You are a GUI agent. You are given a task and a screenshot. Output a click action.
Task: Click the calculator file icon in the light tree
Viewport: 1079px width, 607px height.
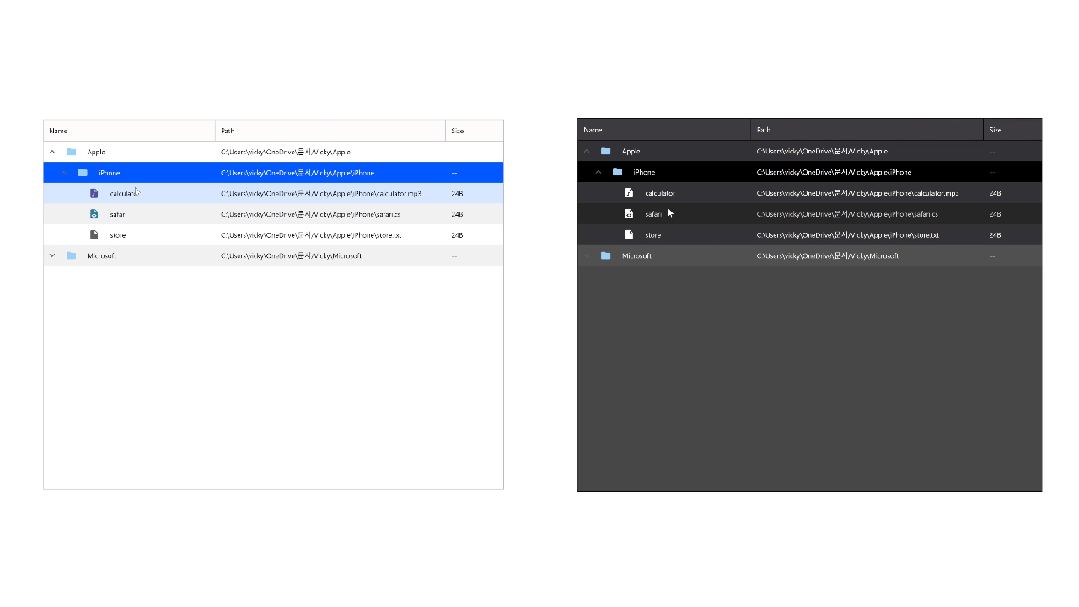(x=94, y=193)
